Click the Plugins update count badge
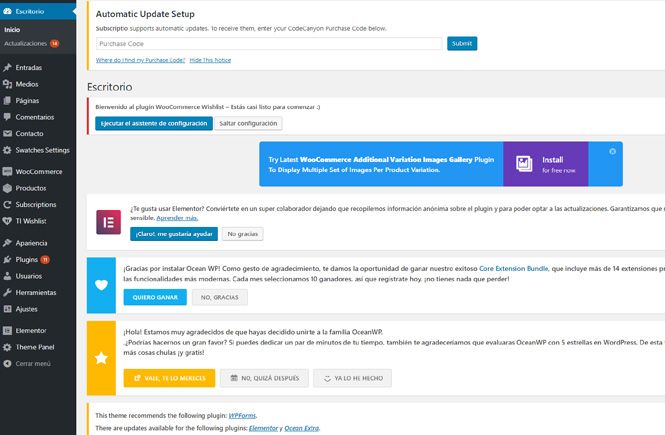Screen dimensions: 665x435 coord(45,259)
